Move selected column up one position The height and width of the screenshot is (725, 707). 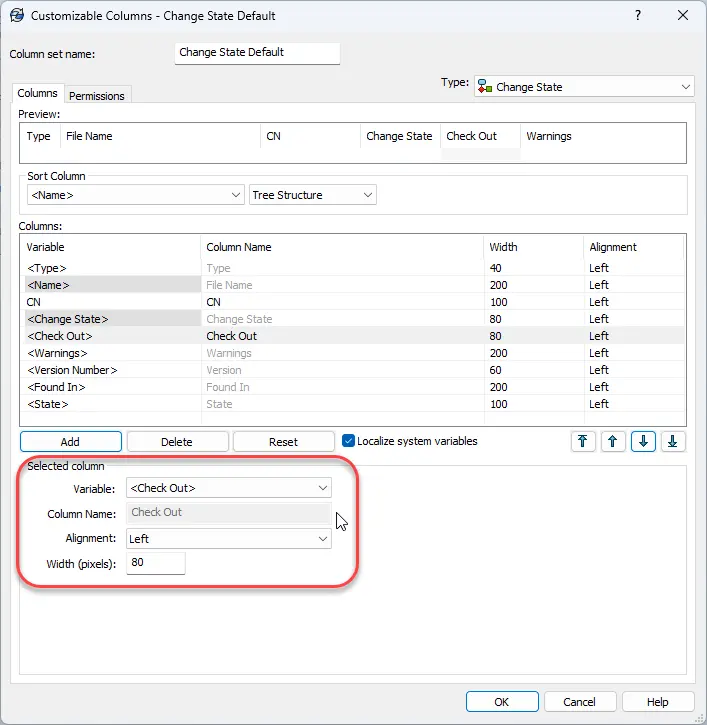[x=613, y=441]
